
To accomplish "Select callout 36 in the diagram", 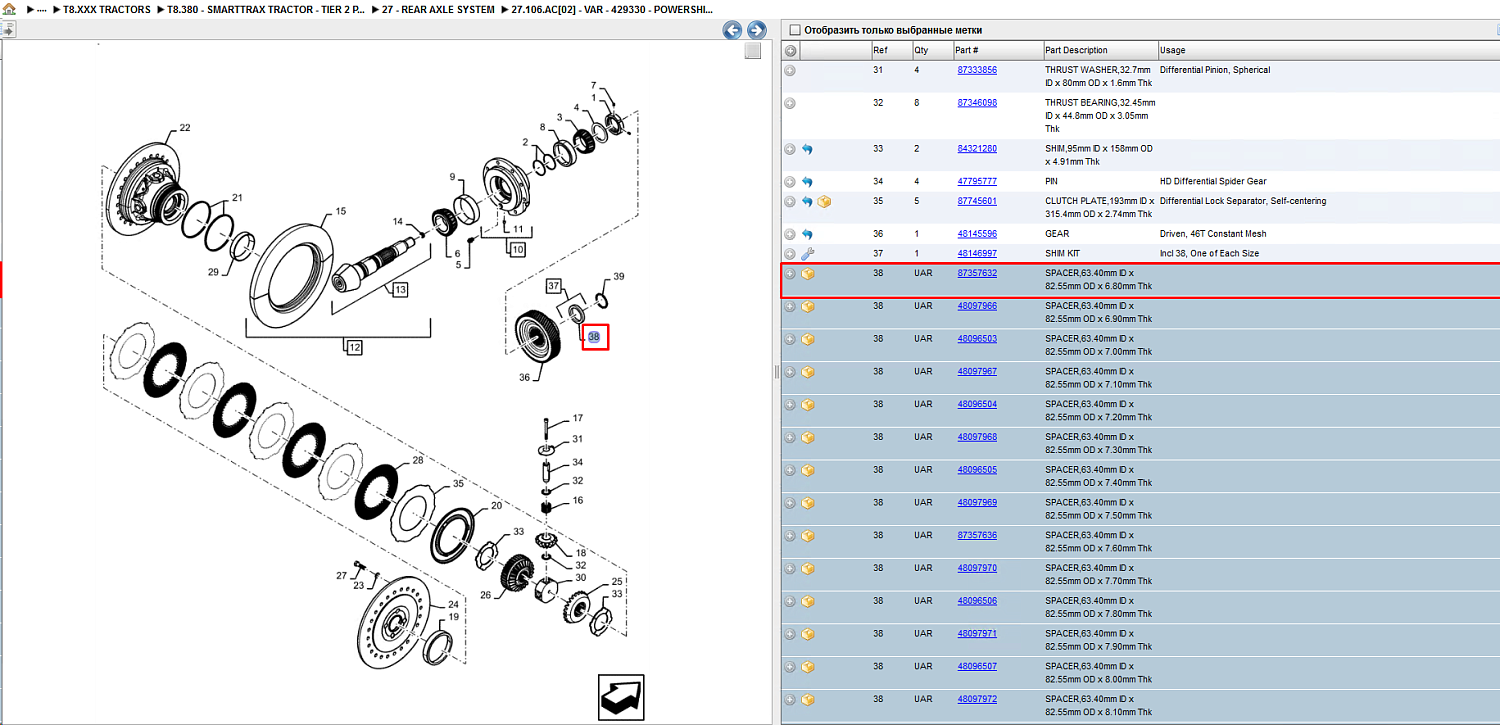I will tap(525, 377).
